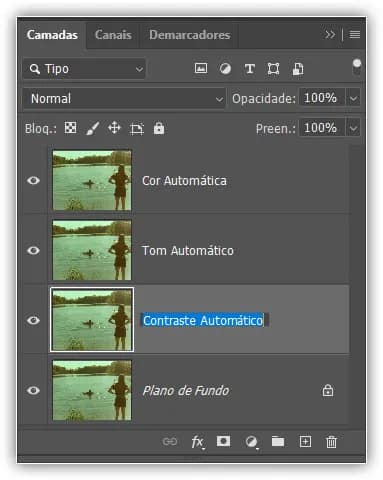Switch to the Canais tab
The width and height of the screenshot is (383, 480).
[x=113, y=35]
